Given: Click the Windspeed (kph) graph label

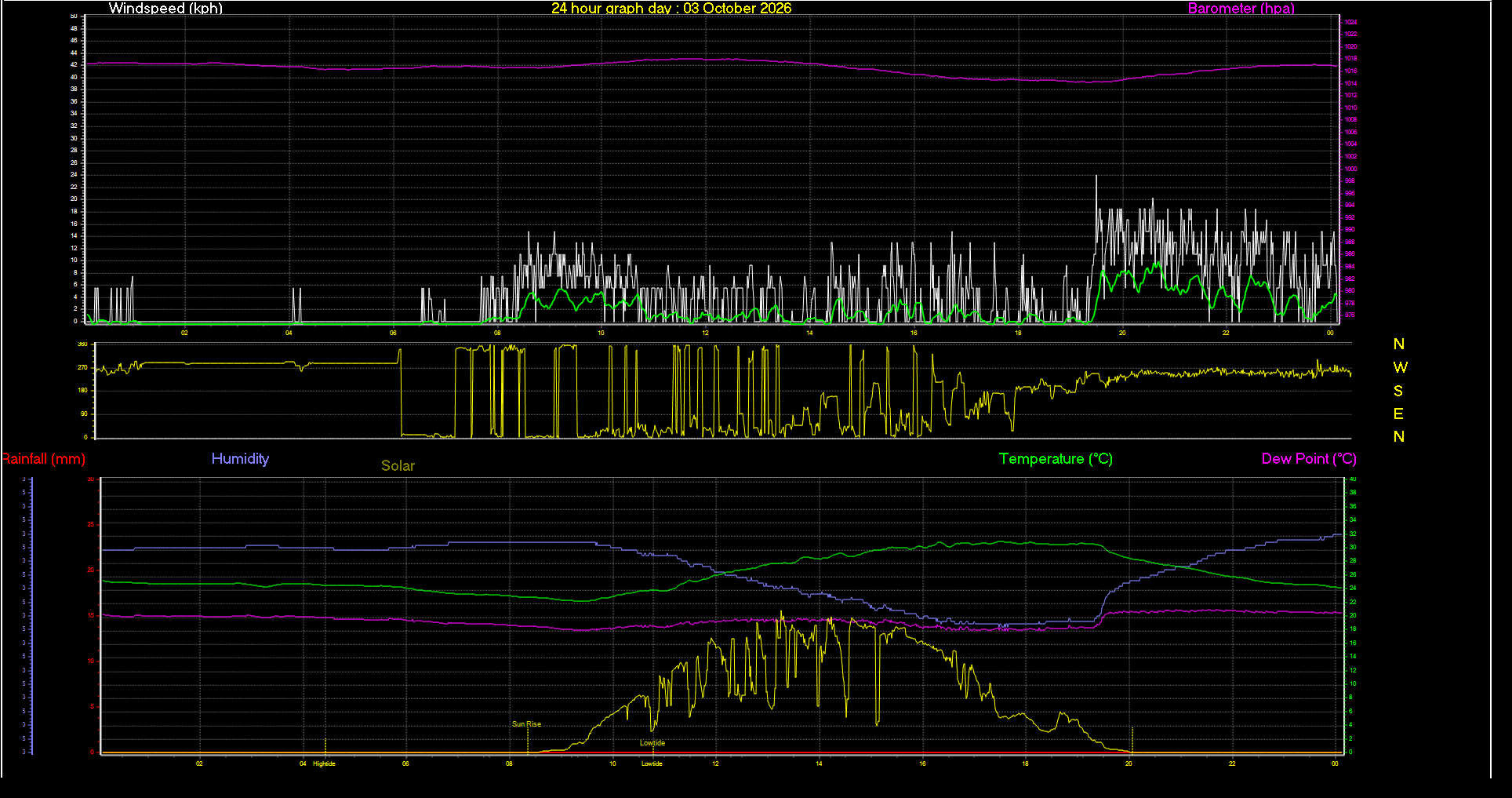Looking at the screenshot, I should [x=165, y=9].
